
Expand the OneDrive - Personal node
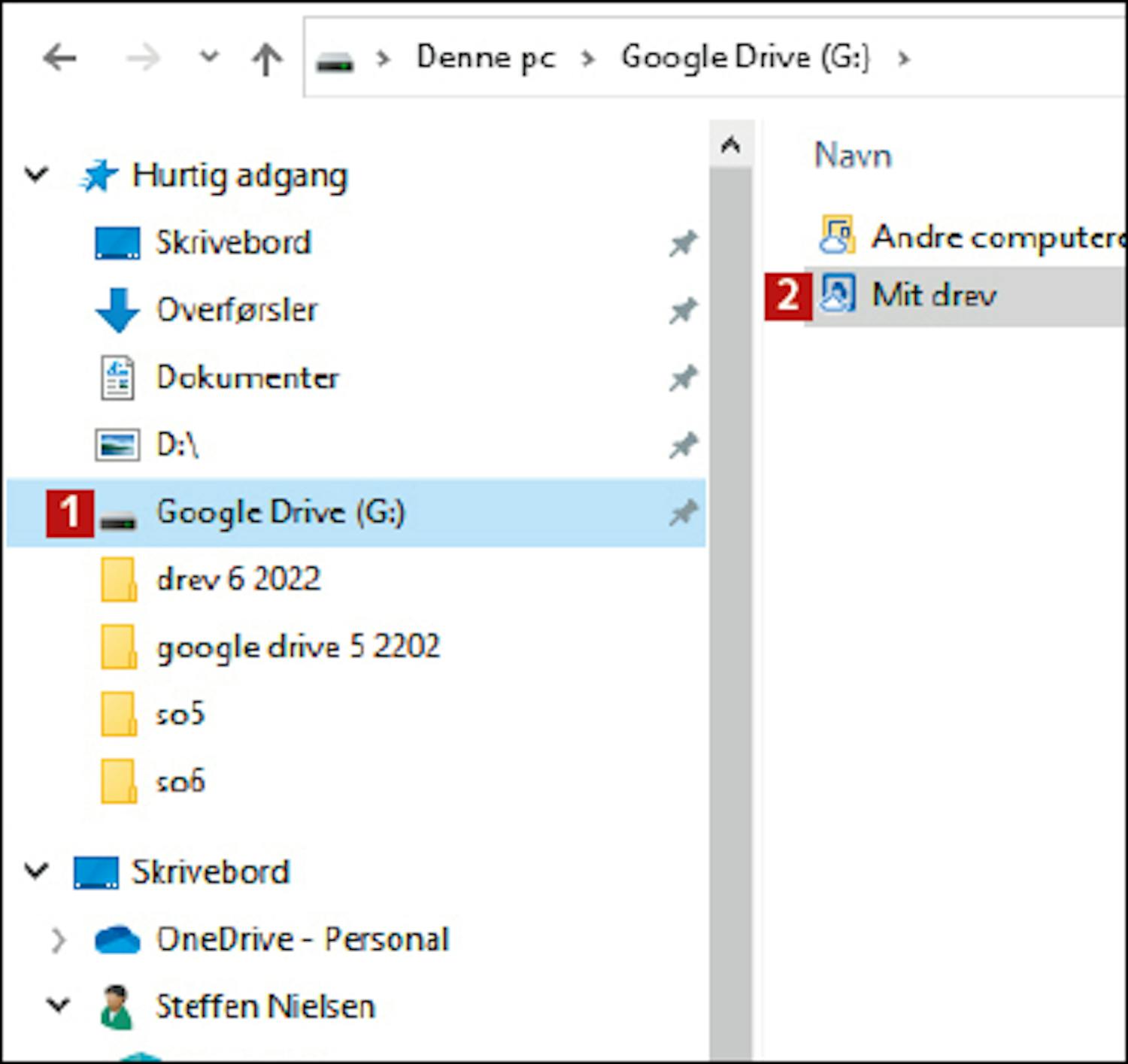pyautogui.click(x=57, y=940)
